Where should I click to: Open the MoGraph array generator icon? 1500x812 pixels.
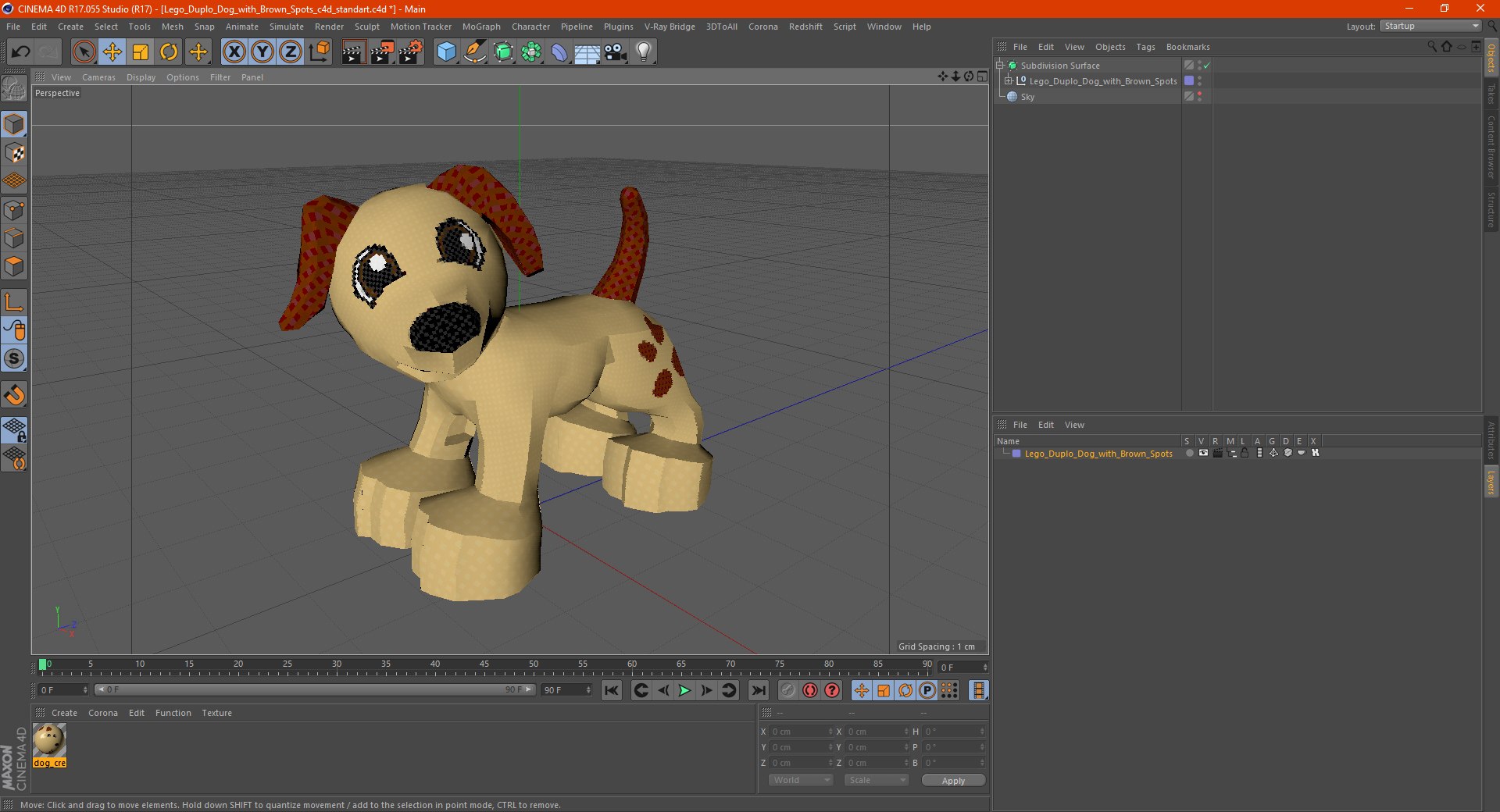pos(531,52)
